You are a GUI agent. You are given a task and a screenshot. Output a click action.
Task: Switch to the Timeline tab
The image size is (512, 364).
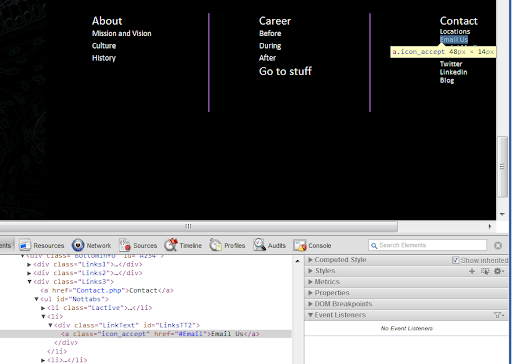[x=183, y=245]
